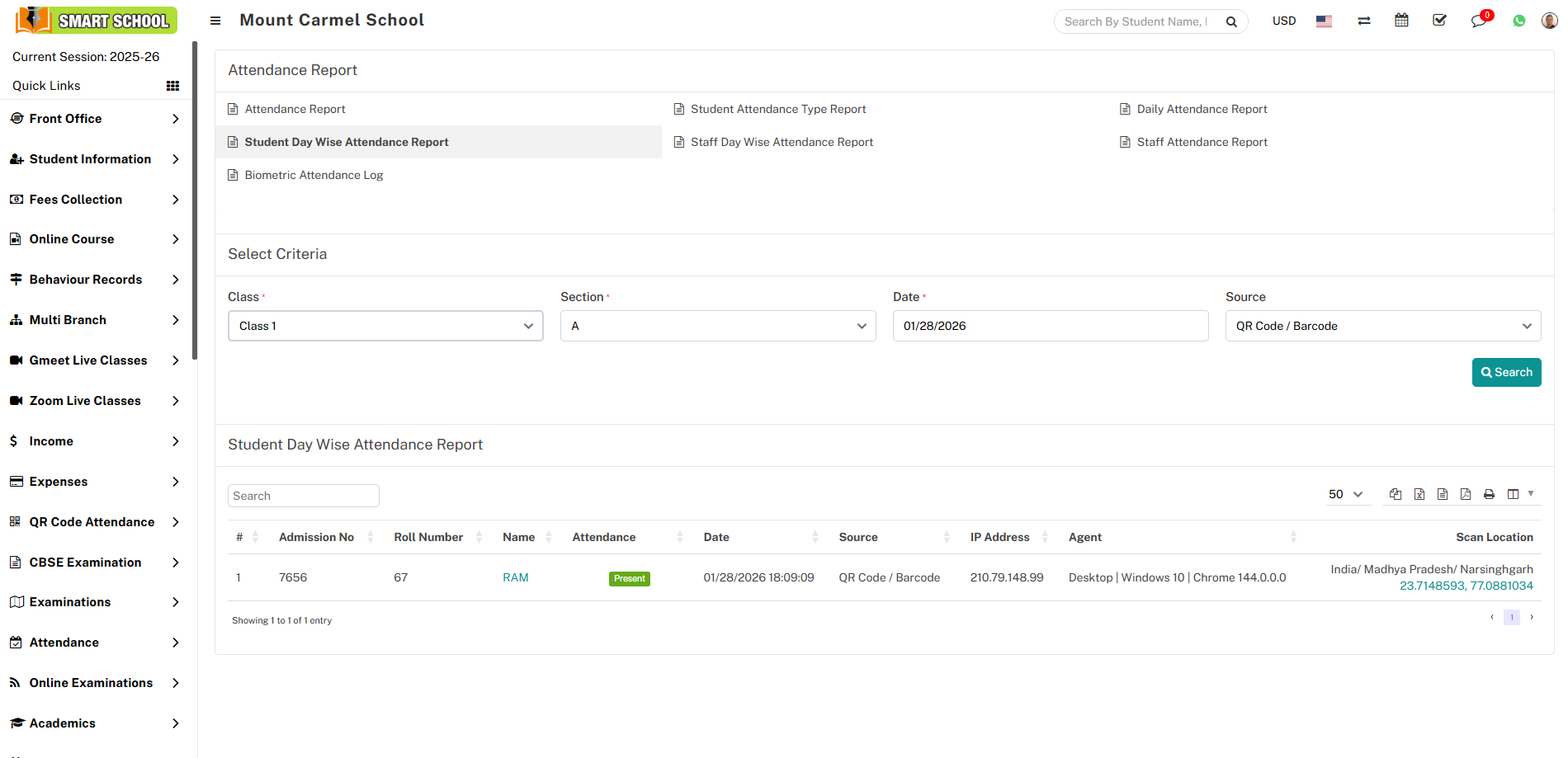Image resolution: width=1568 pixels, height=758 pixels.
Task: Print the attendance table
Action: tap(1489, 494)
